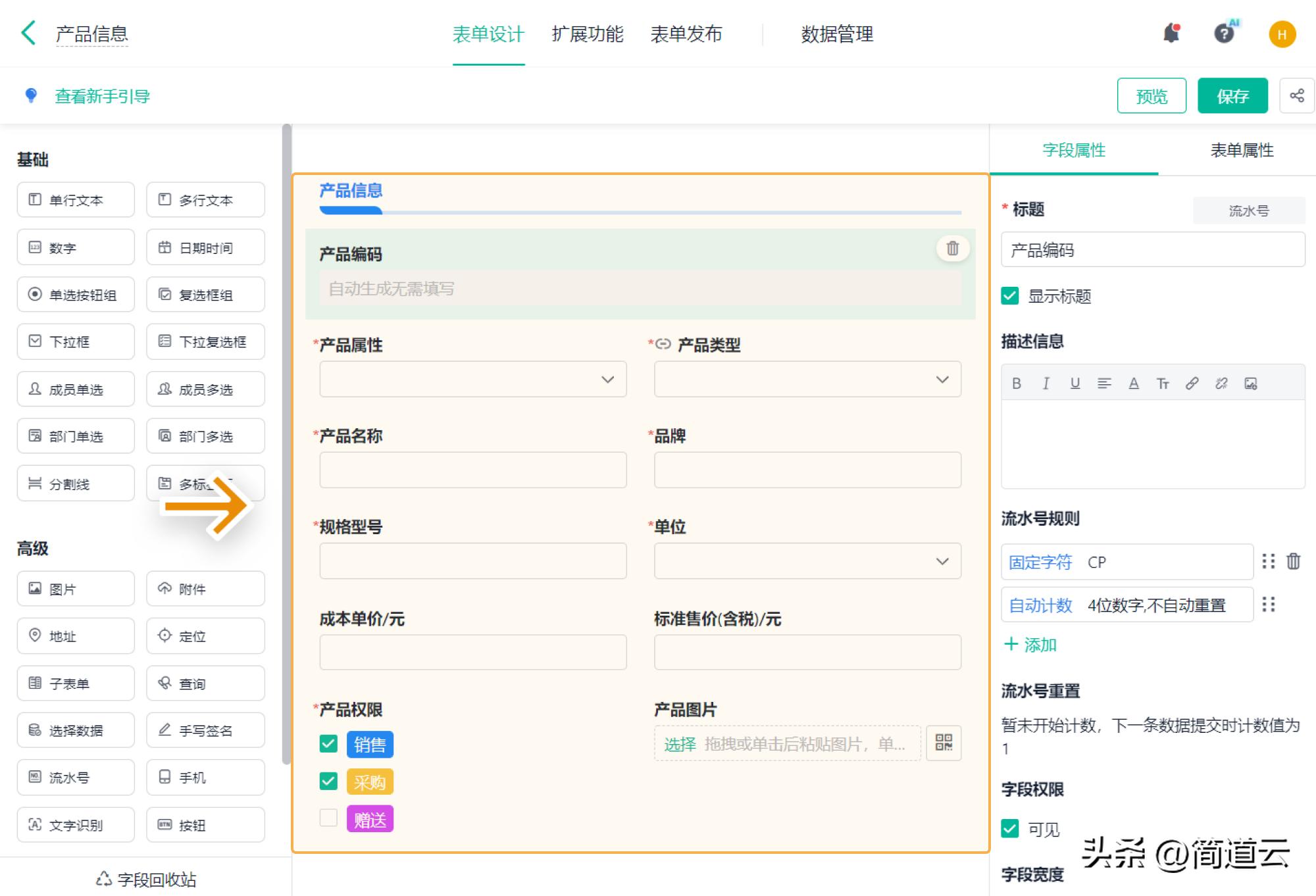Click drag handle of 固定字符 rule
The image size is (1316, 896).
[1269, 561]
